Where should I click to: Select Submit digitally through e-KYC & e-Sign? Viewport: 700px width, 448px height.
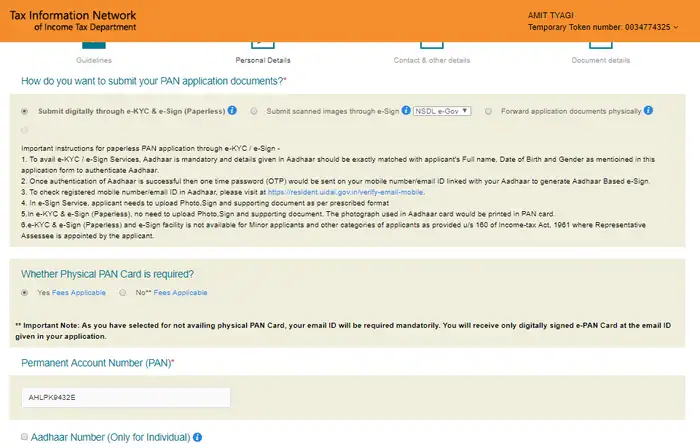(25, 111)
